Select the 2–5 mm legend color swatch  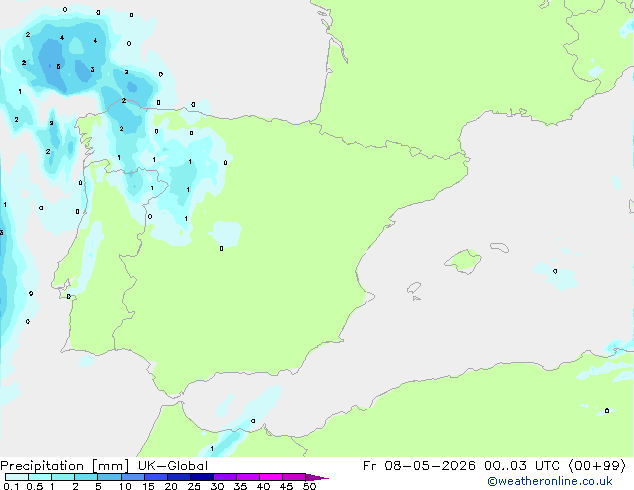click(x=86, y=477)
